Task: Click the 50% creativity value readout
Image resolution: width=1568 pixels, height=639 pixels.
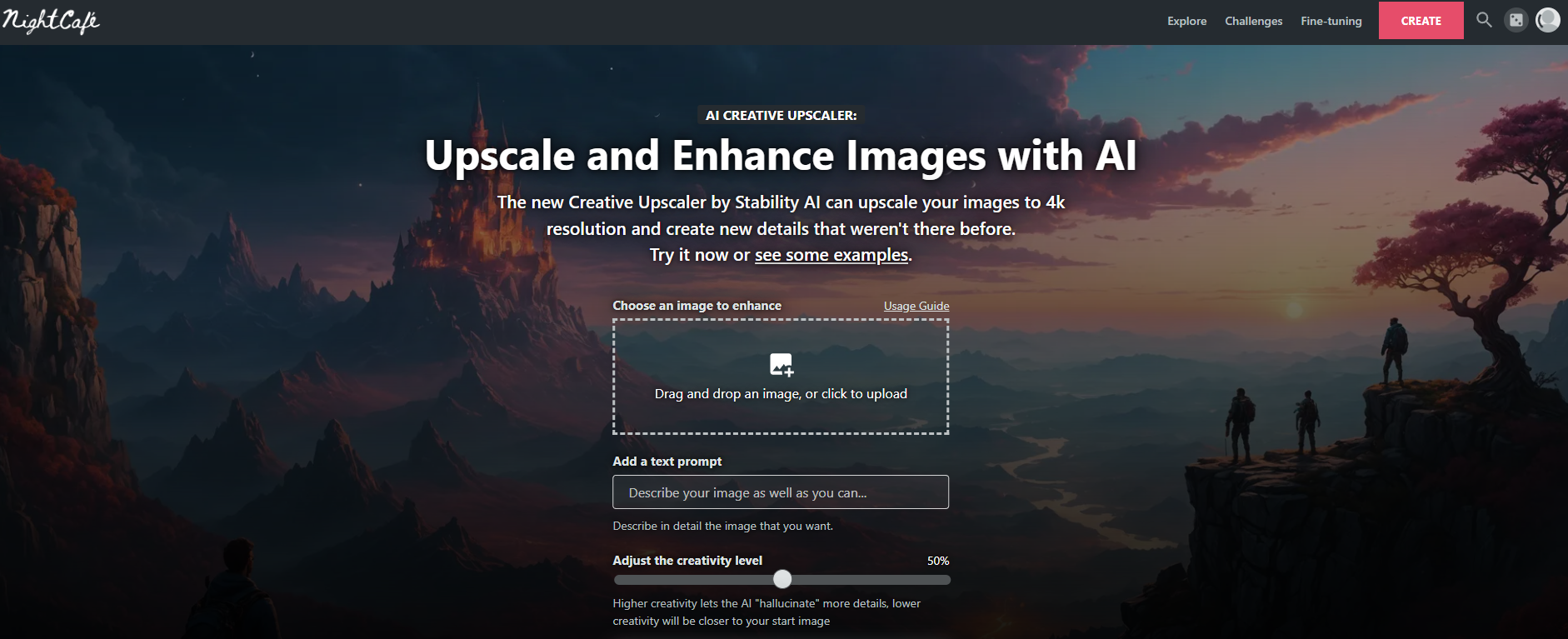Action: pos(937,561)
